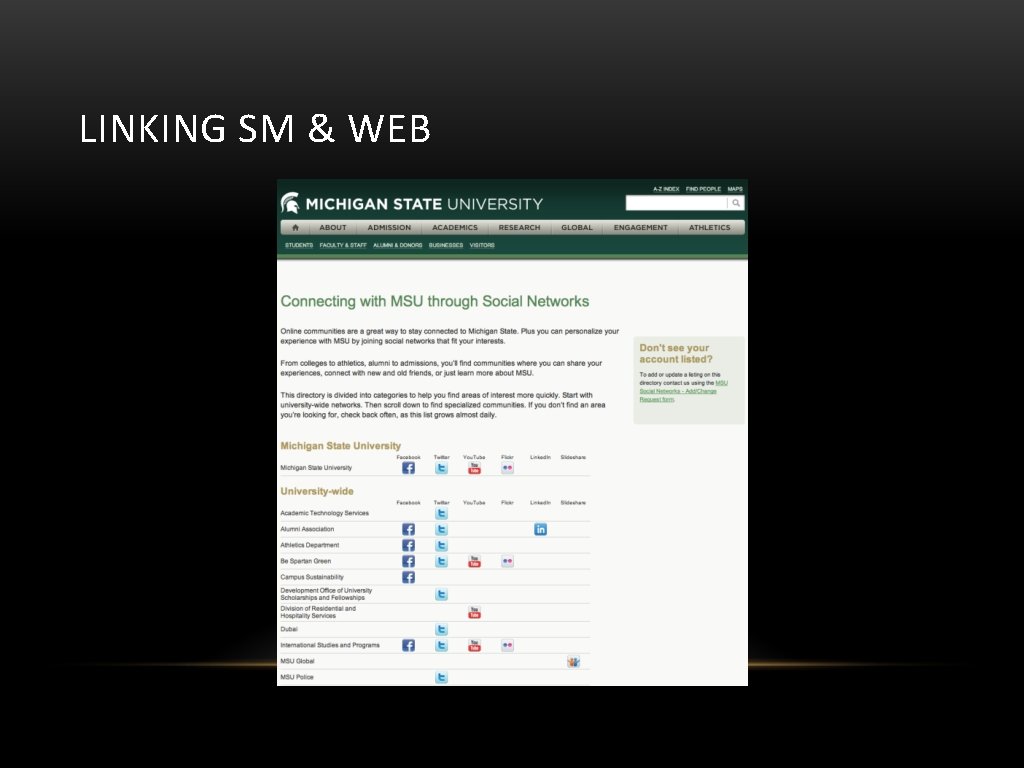Select 'MSU Global' row label

[297, 662]
